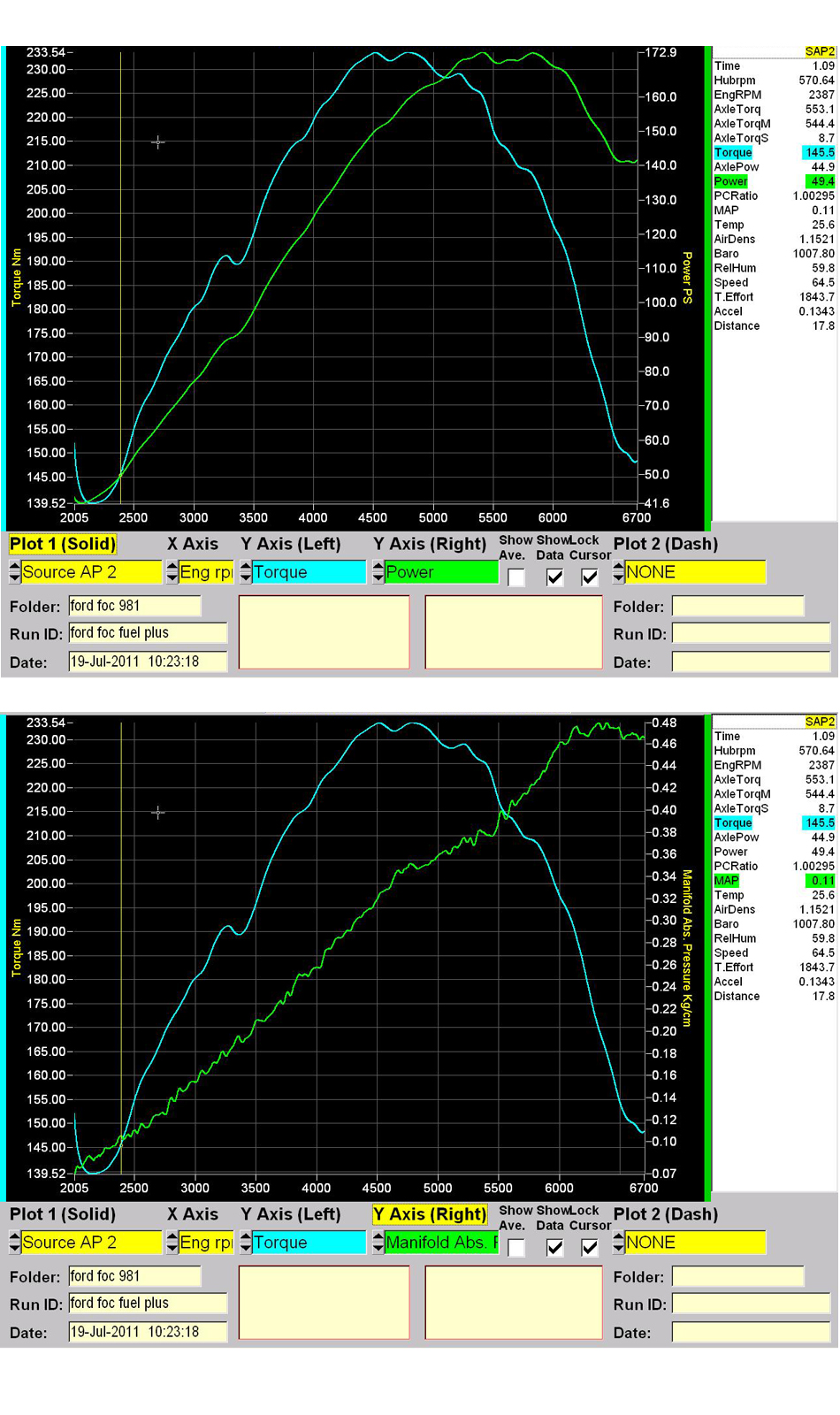
Task: Step the Plot 2 NONE selector in Manifold Abs. panel
Action: [x=618, y=1243]
